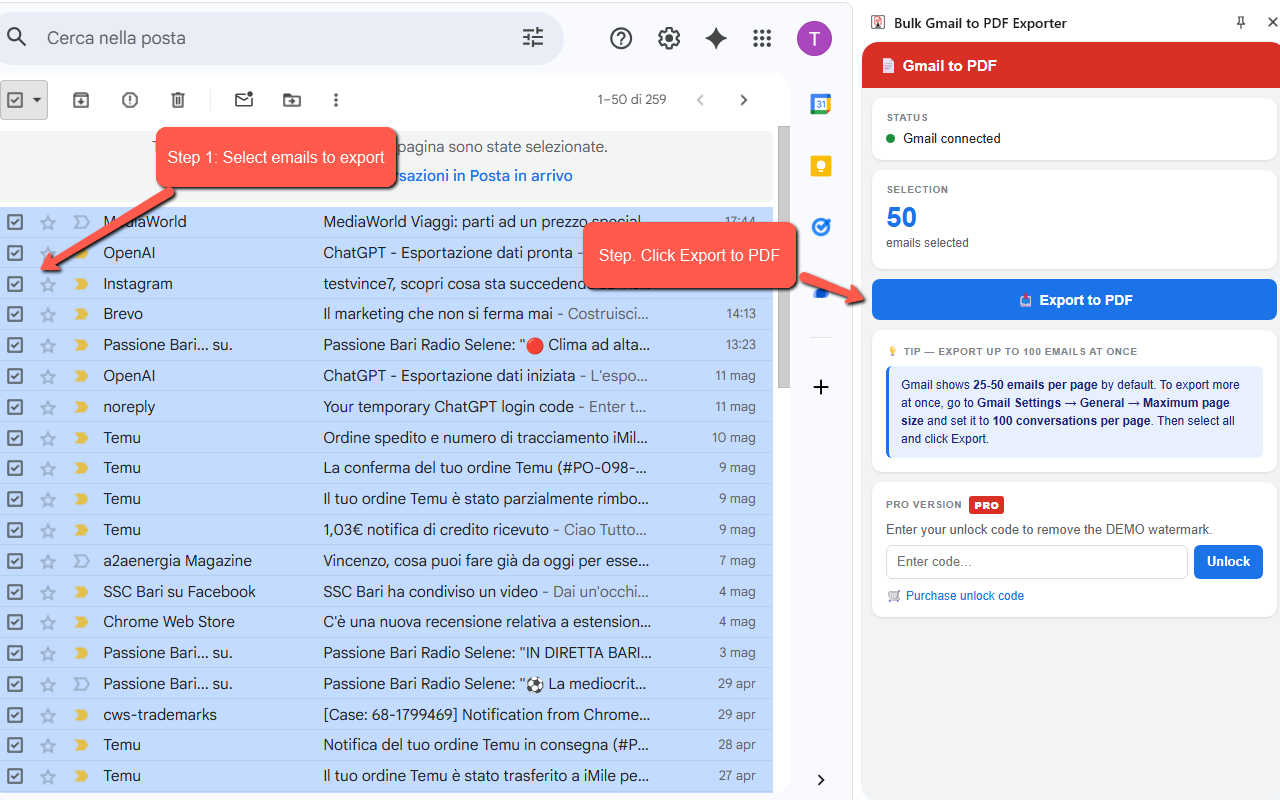Click the search magnifier icon
Image resolution: width=1280 pixels, height=800 pixels.
(17, 38)
